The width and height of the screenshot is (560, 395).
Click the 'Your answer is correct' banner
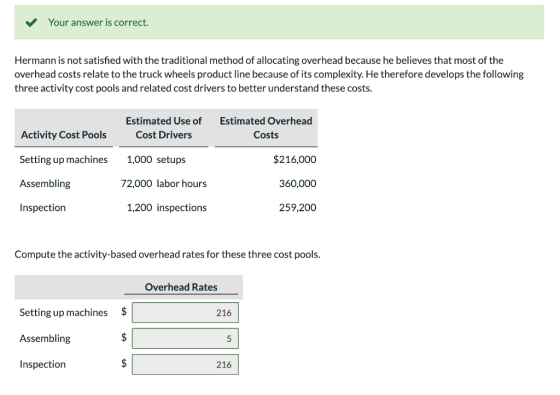click(x=279, y=22)
